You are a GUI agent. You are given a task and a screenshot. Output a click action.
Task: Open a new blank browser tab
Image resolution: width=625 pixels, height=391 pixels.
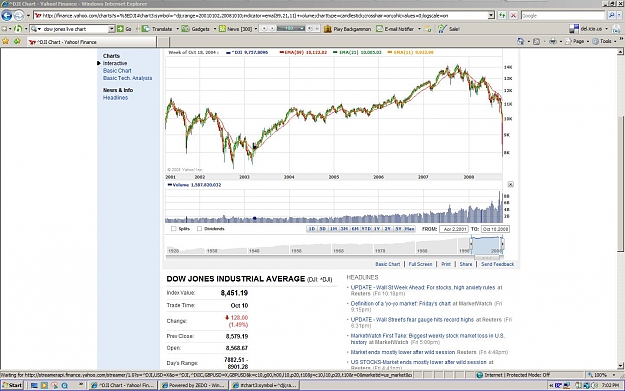163,41
